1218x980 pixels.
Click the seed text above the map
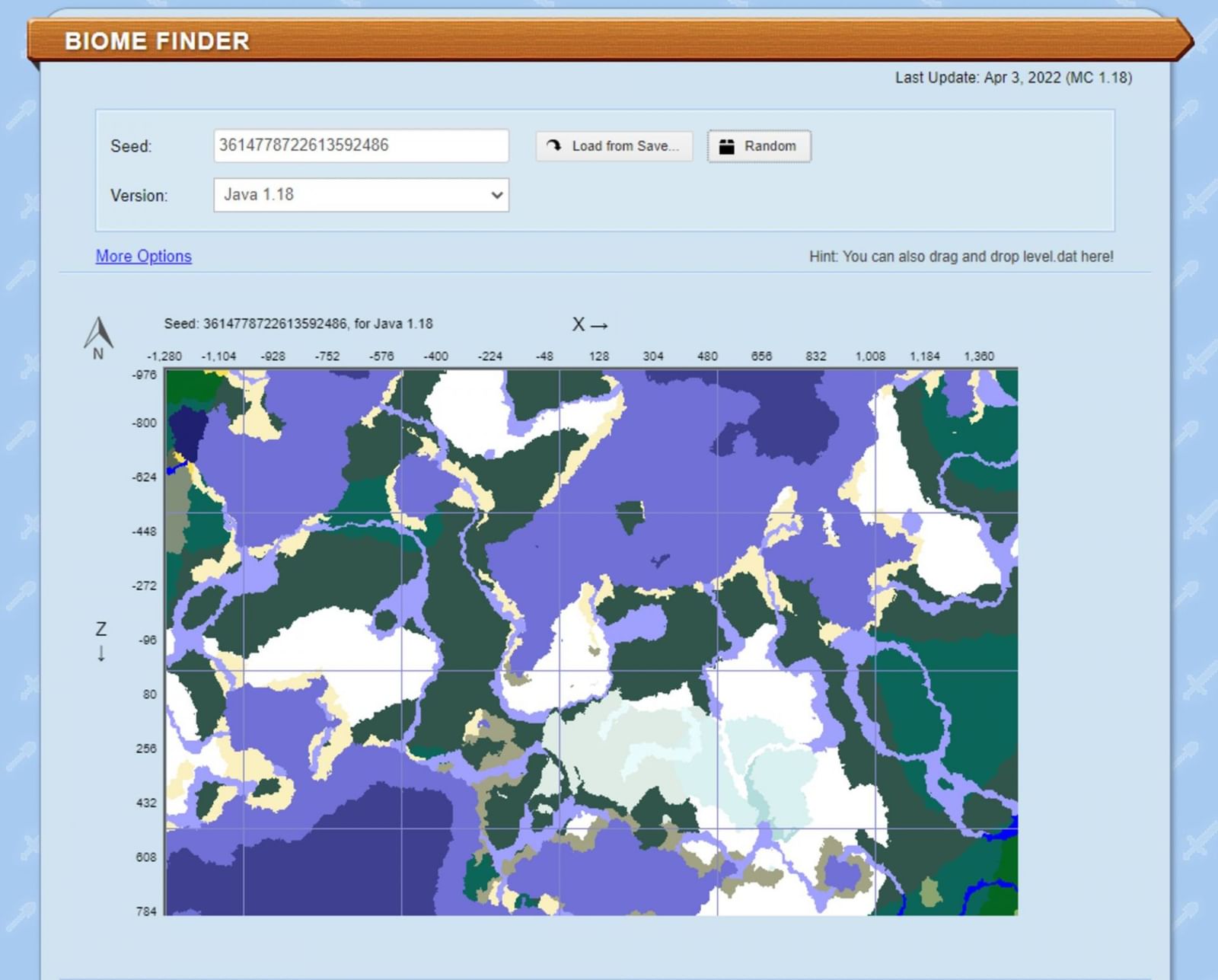coord(297,324)
